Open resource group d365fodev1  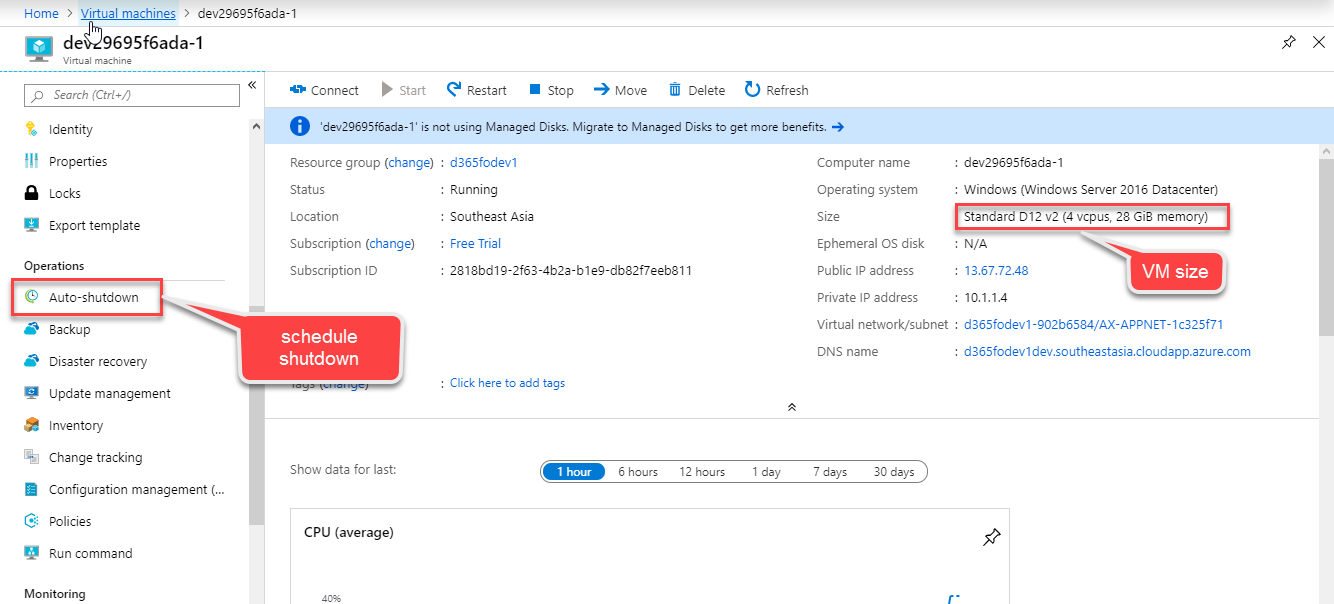[484, 162]
